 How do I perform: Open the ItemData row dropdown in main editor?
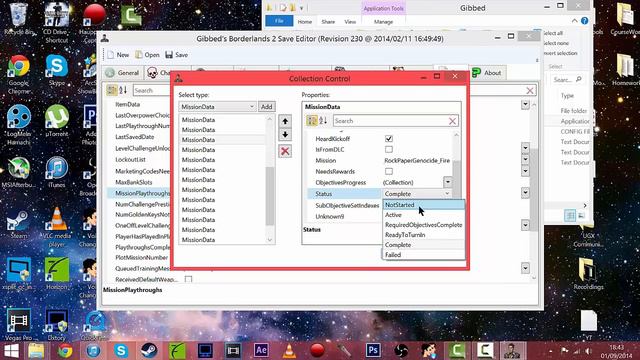[x=525, y=105]
